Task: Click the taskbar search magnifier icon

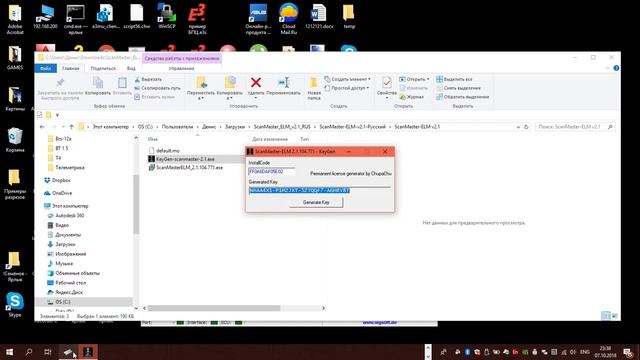Action: point(29,352)
